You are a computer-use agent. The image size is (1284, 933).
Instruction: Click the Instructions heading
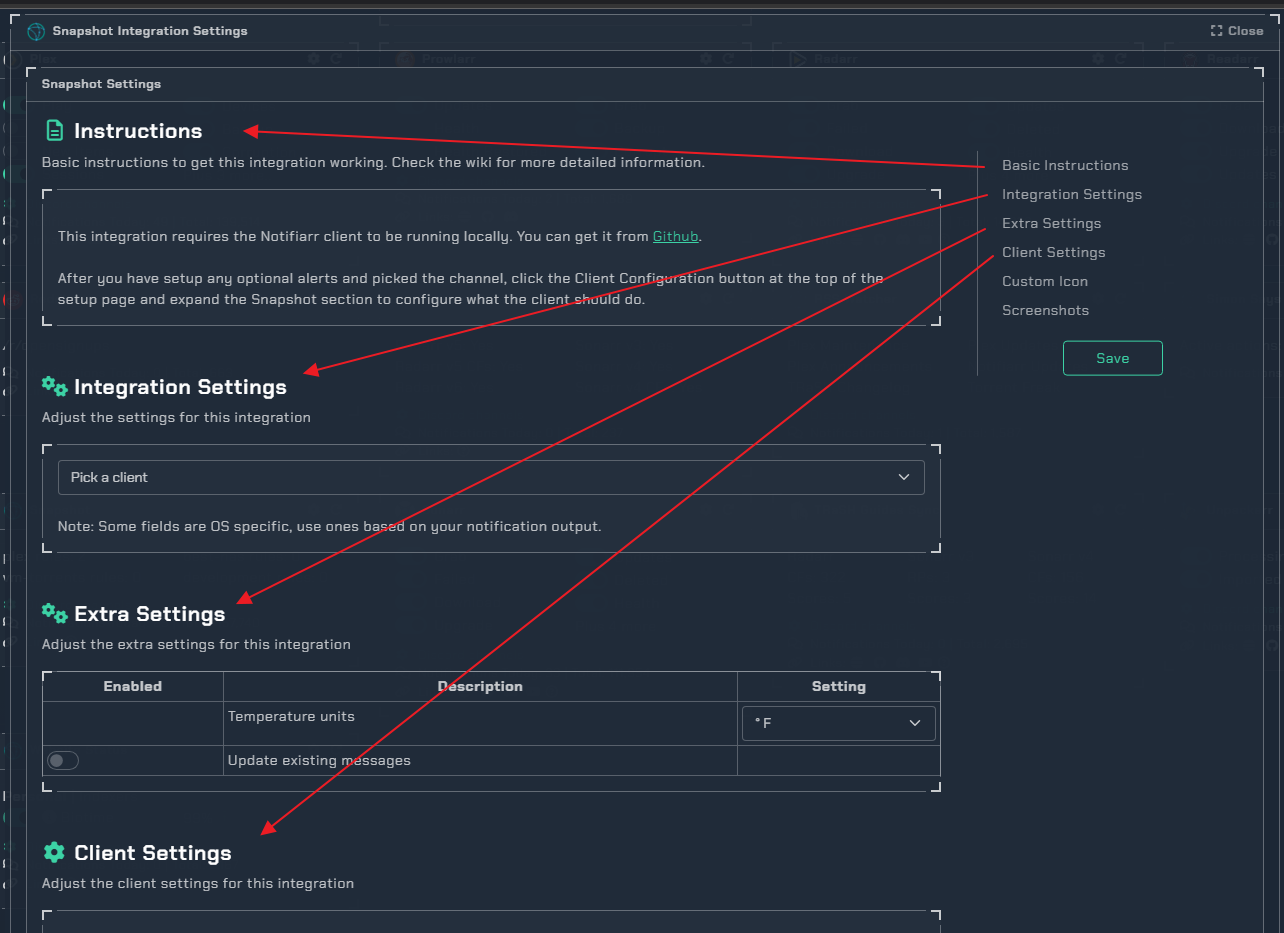[x=138, y=131]
